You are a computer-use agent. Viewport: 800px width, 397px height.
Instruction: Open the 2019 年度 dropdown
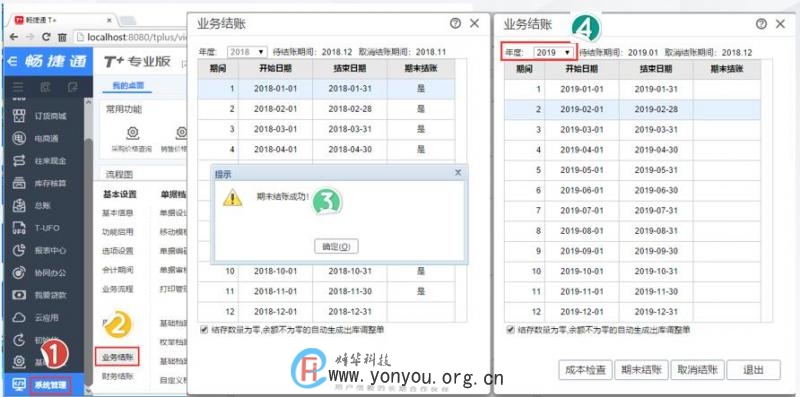554,52
